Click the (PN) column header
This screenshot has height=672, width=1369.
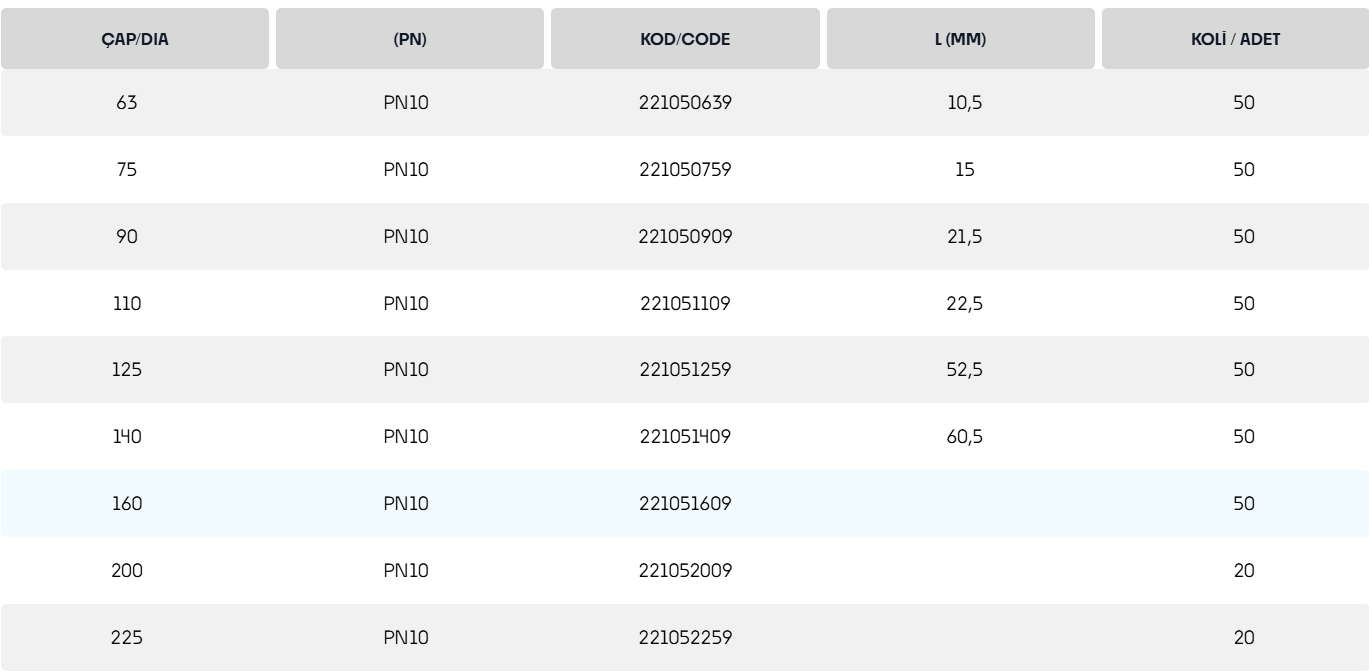coord(410,39)
